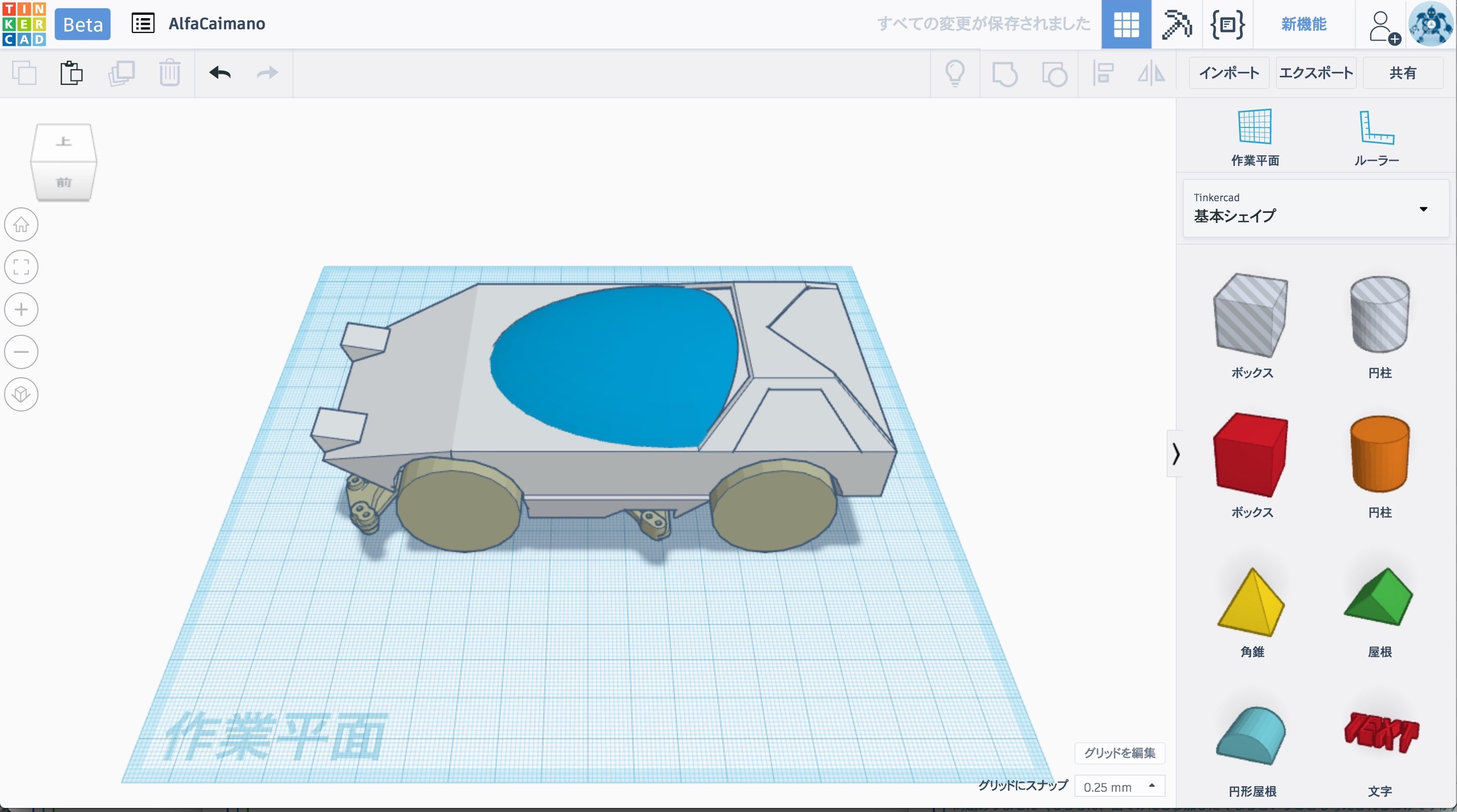Screen dimensions: 1457x812
Task: Select the red box shape
Action: tap(1251, 454)
